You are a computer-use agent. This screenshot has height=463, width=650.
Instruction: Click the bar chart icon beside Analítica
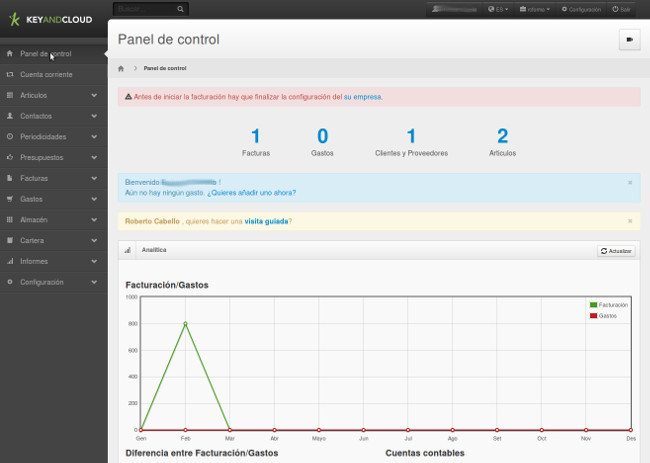point(127,249)
